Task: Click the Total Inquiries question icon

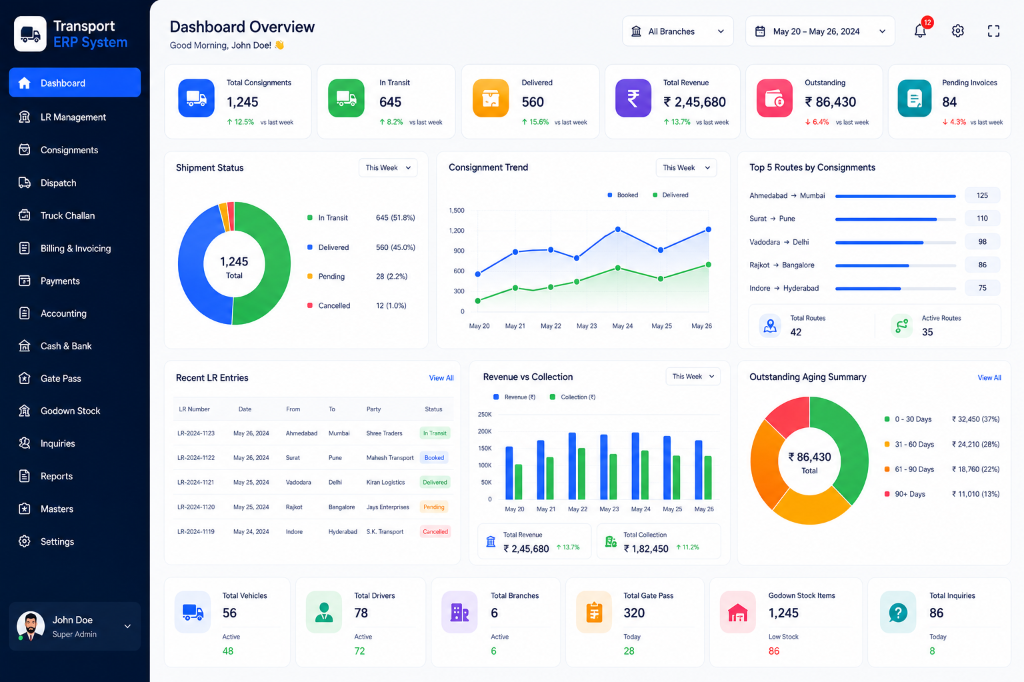Action: (x=898, y=612)
